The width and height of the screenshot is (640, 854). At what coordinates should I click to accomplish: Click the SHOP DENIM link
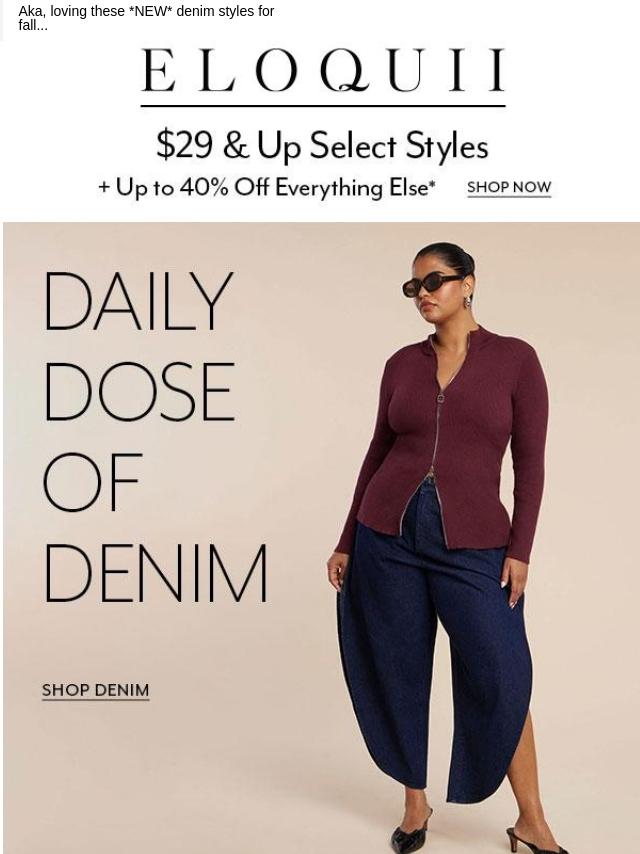(96, 690)
